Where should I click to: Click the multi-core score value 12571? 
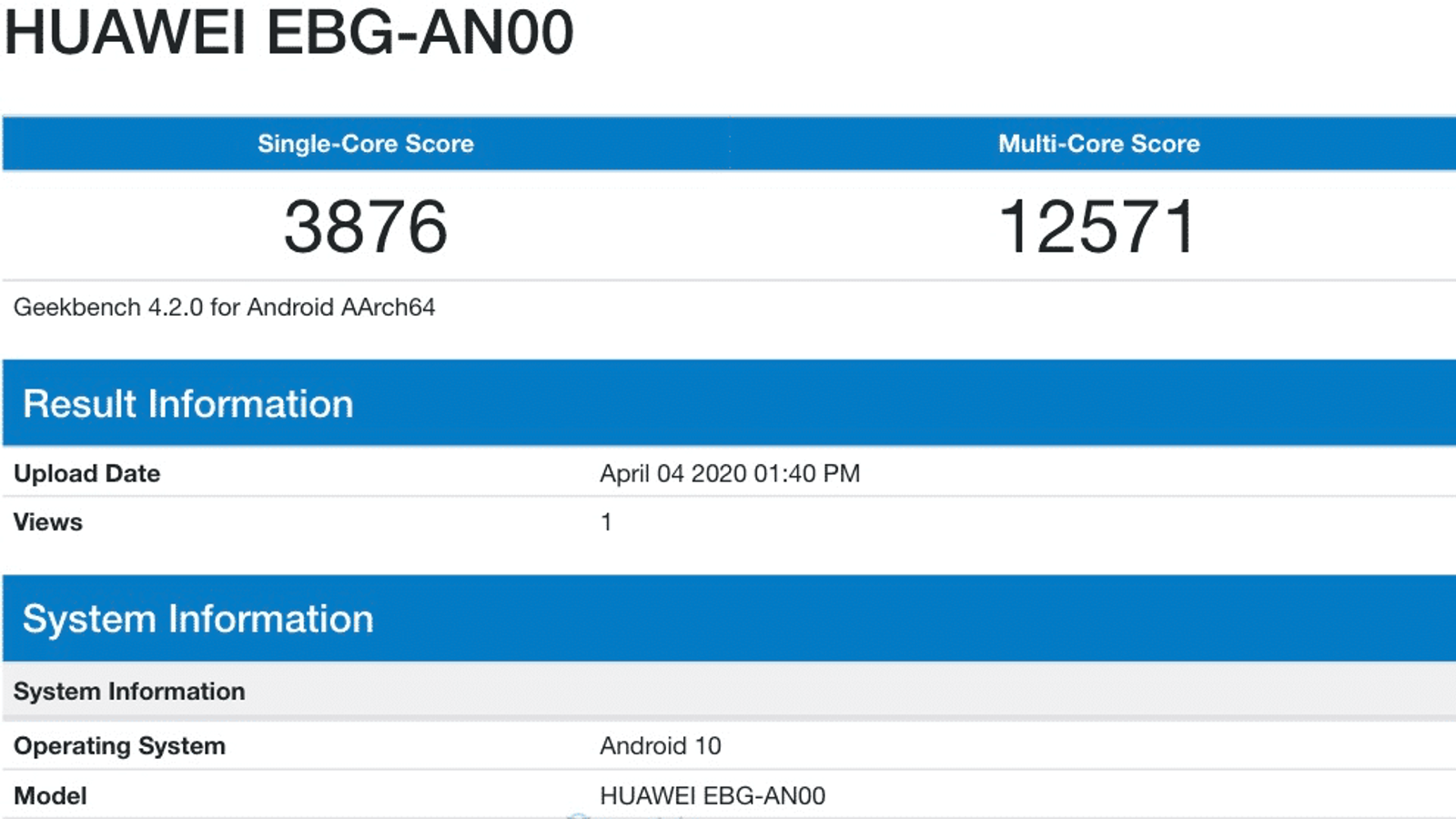click(x=1097, y=227)
